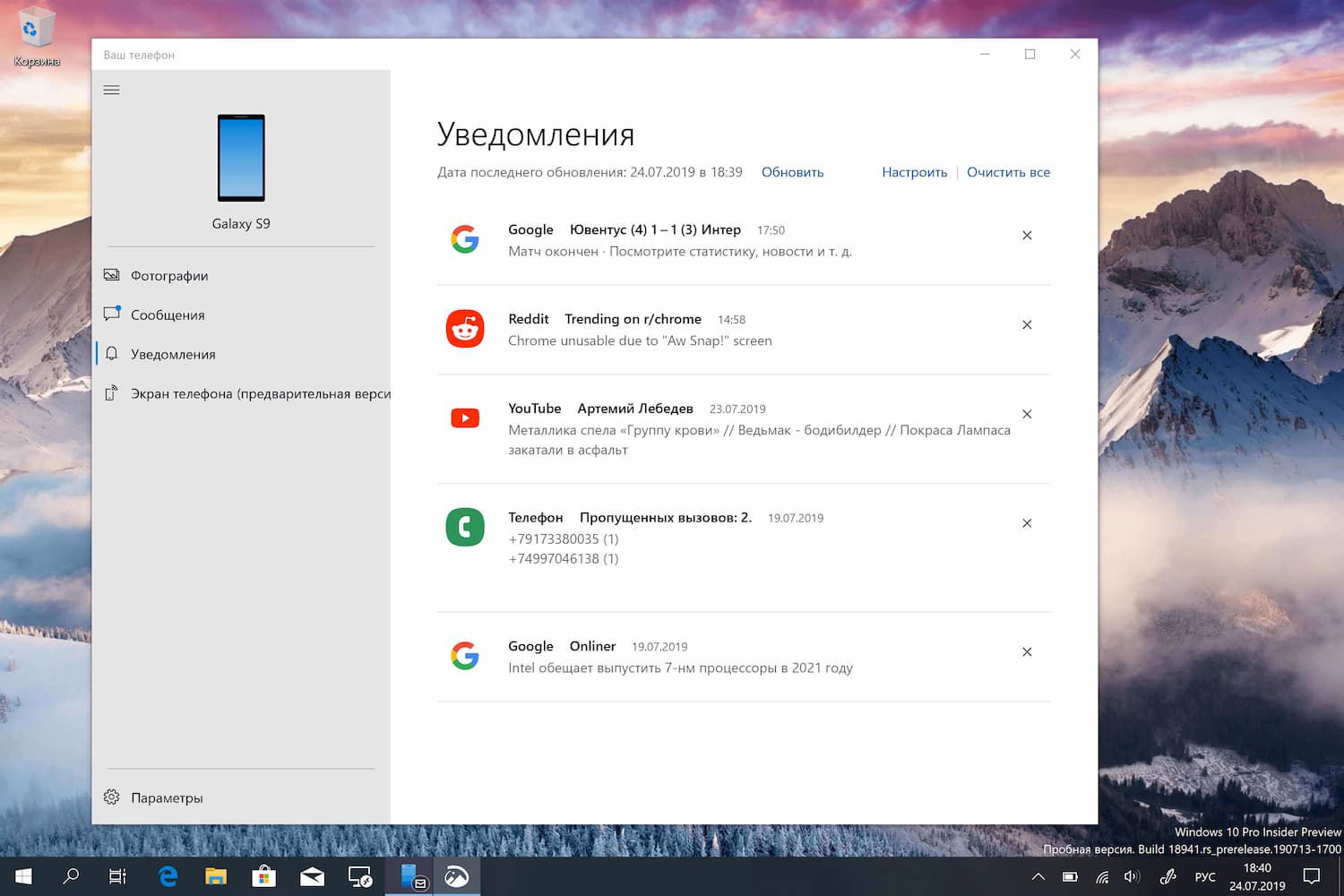Click the Обновить refresh link
This screenshot has height=896, width=1344.
coord(792,172)
